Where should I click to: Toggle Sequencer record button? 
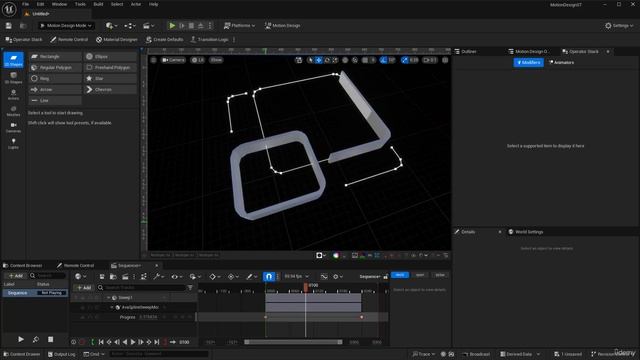tap(82, 342)
